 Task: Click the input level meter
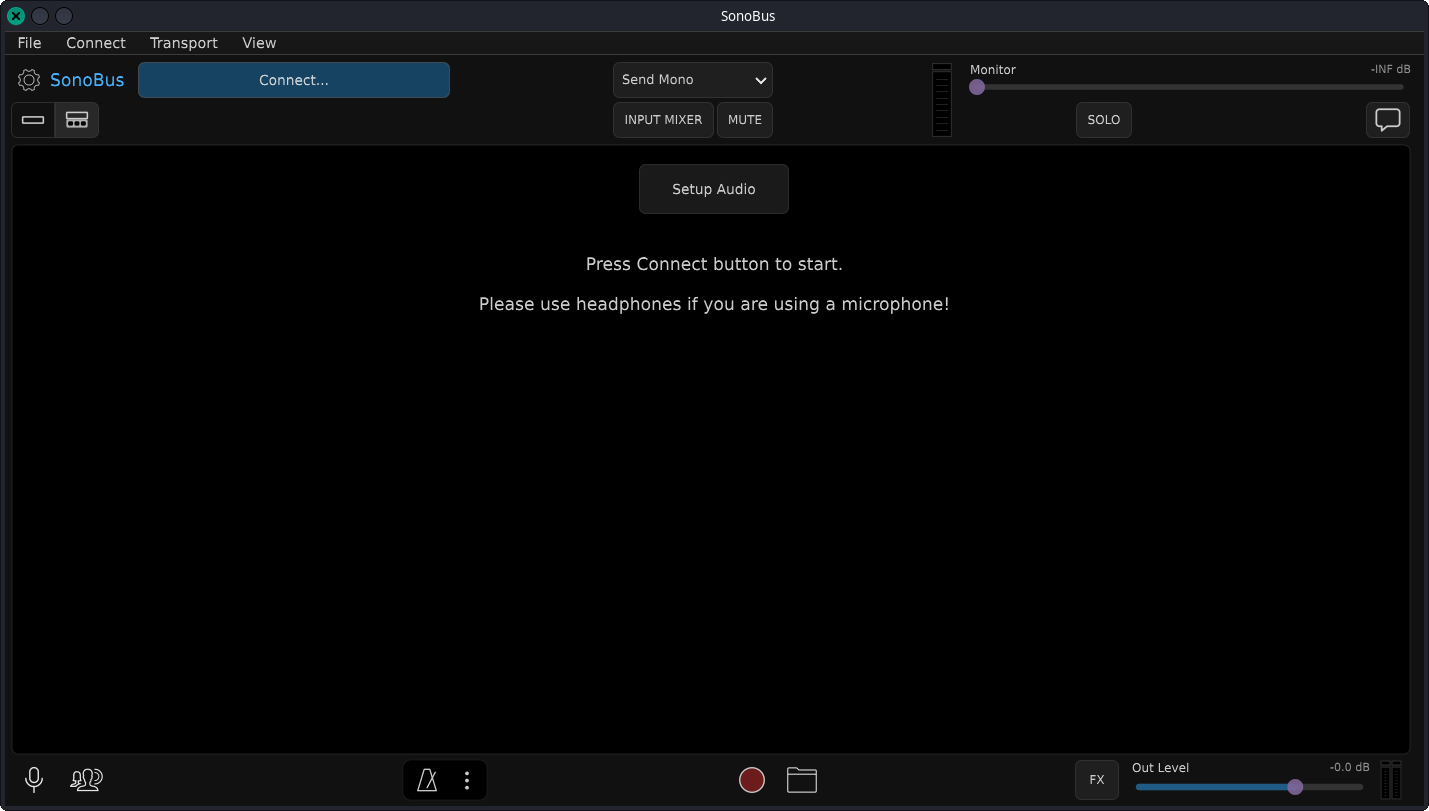coord(942,100)
